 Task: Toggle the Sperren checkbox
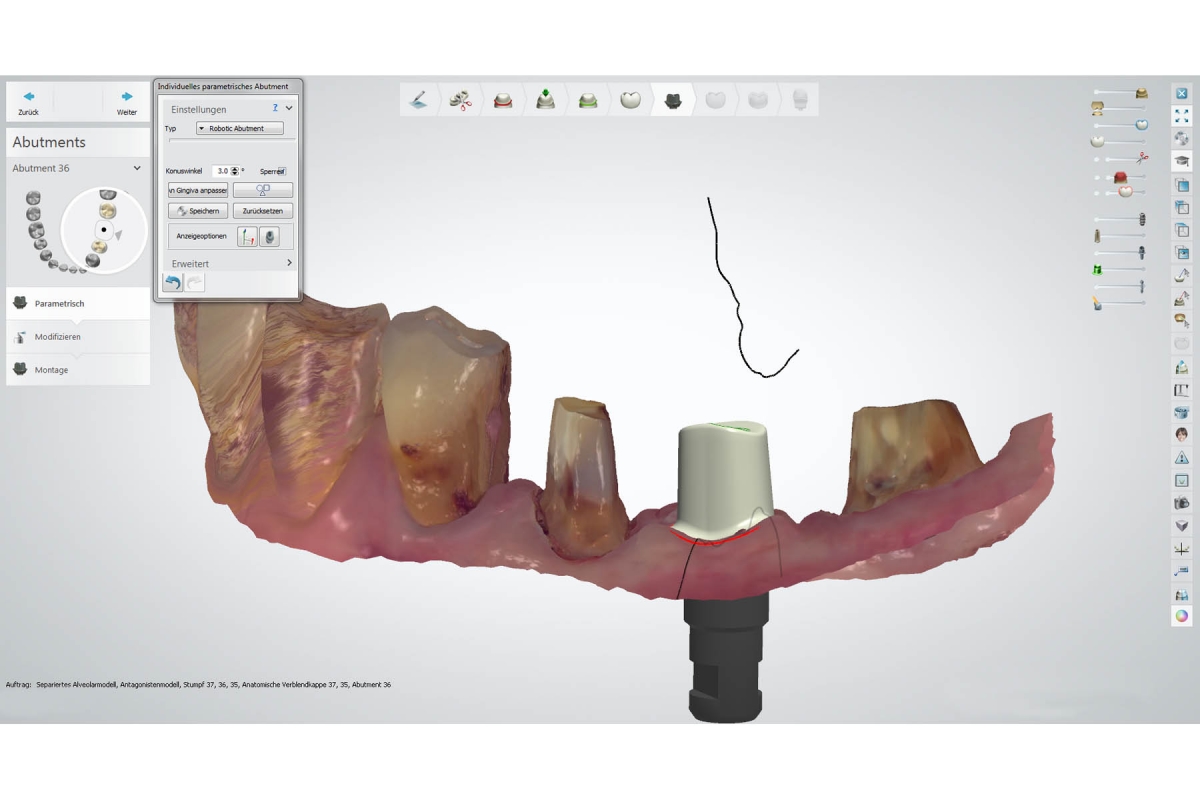click(282, 171)
